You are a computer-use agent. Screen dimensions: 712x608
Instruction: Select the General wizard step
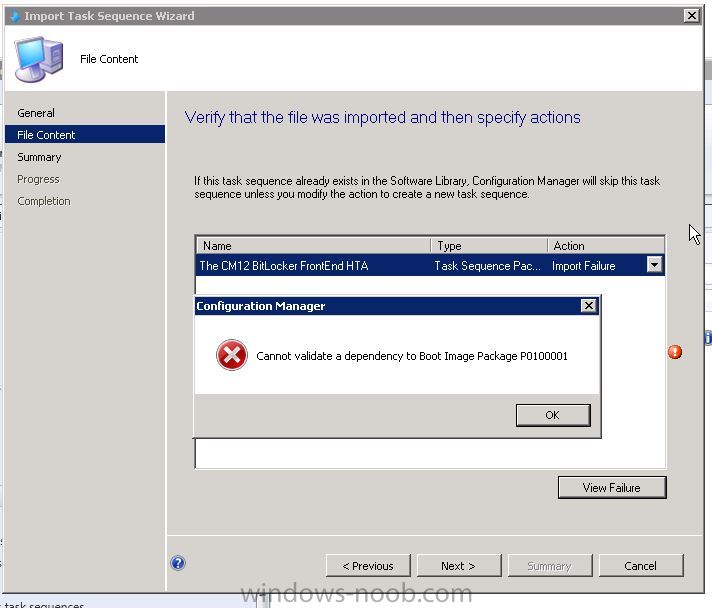(36, 113)
